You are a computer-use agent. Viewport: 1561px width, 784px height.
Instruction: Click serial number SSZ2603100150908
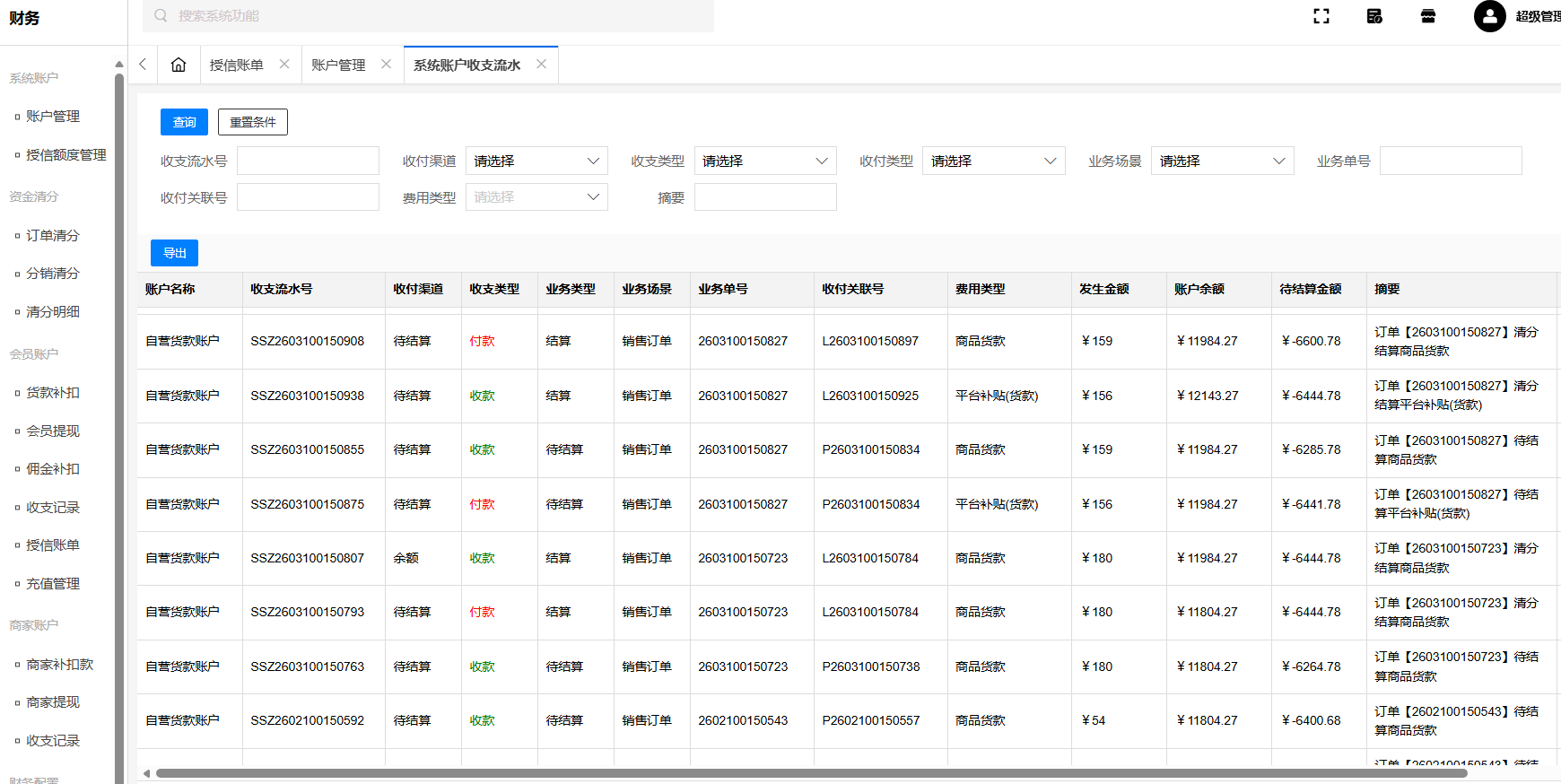tap(308, 341)
